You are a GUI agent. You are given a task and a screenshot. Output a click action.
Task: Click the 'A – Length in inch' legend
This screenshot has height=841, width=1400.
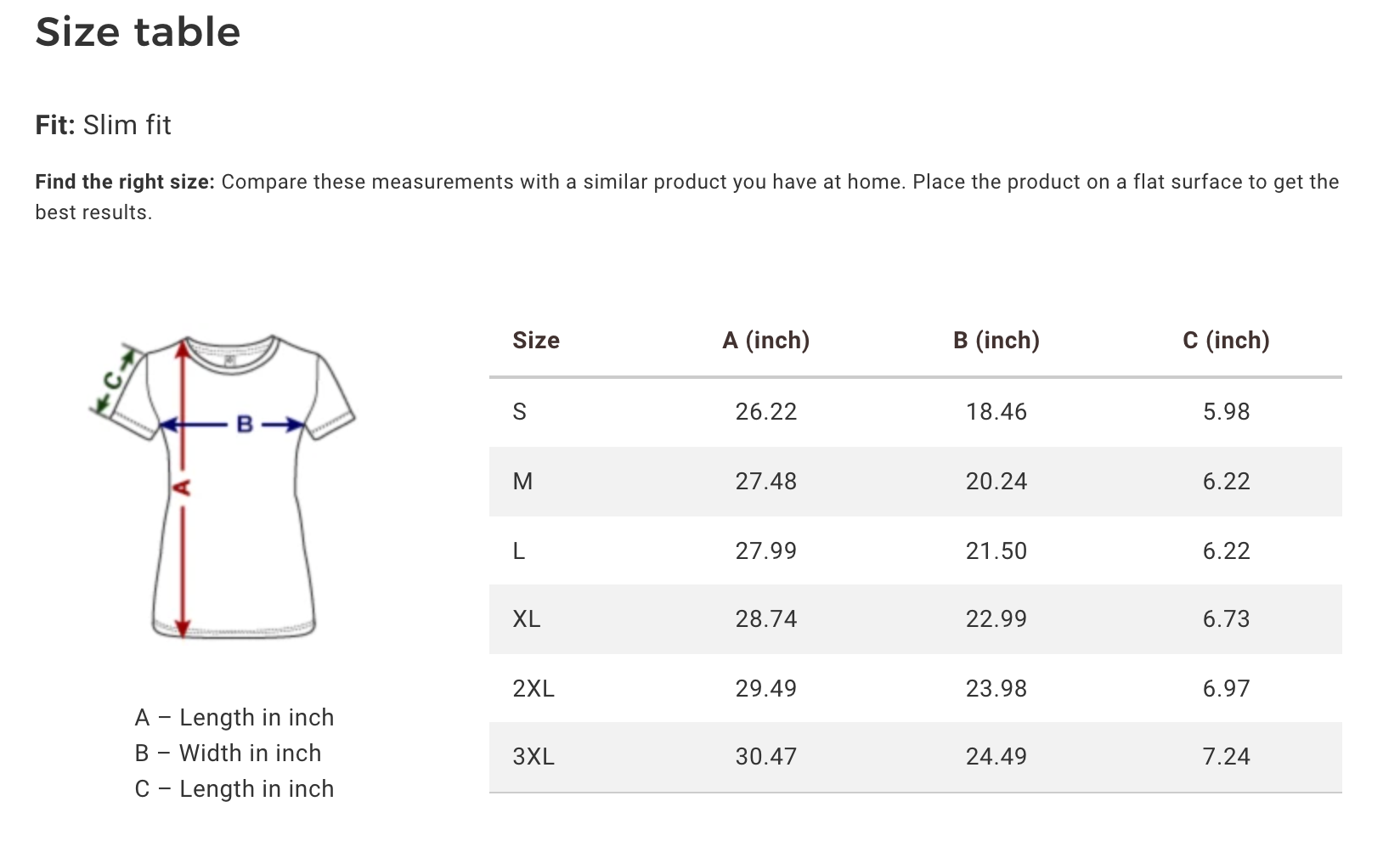[234, 718]
